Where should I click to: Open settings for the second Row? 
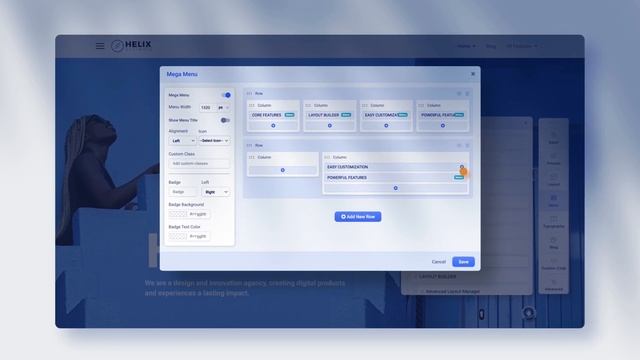pos(459,145)
